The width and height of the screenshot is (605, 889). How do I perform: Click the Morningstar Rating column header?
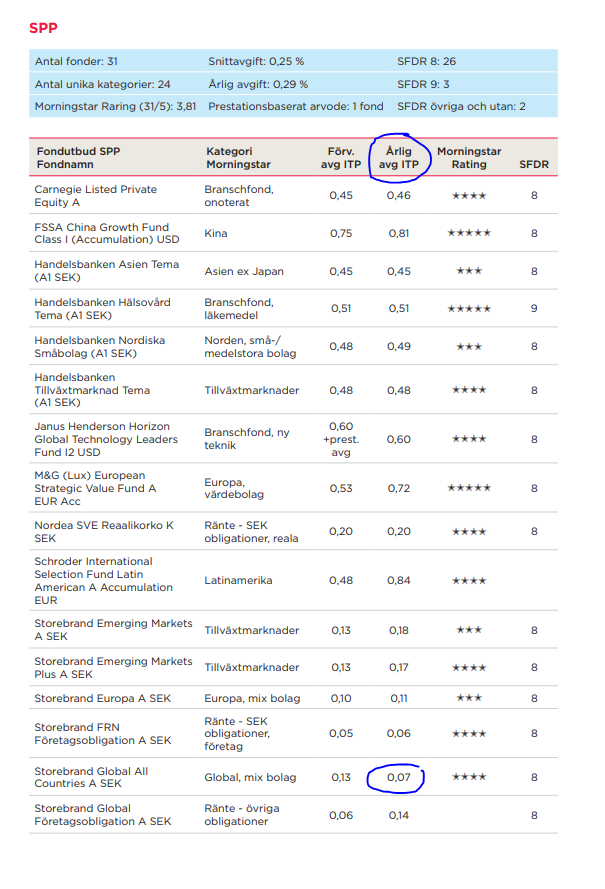click(469, 158)
